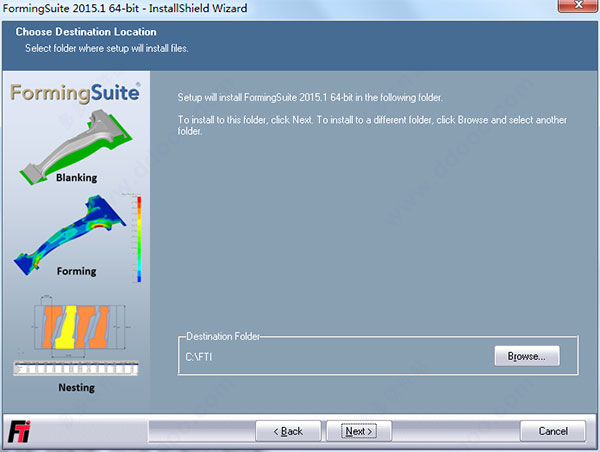This screenshot has height=452, width=600.
Task: Click the 'To install to this folder' instructions
Action: [372, 125]
